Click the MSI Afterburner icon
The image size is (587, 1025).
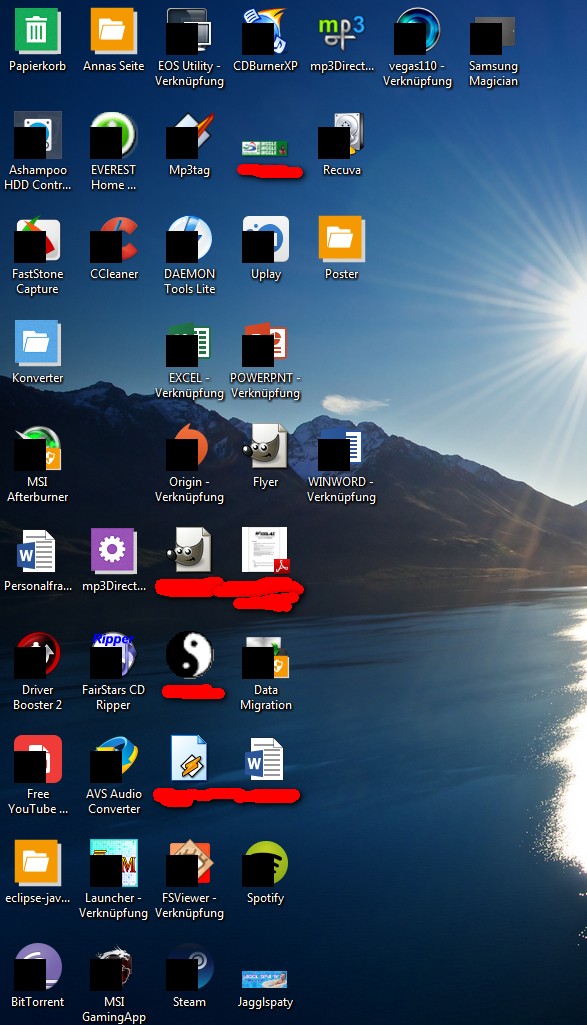tap(37, 446)
